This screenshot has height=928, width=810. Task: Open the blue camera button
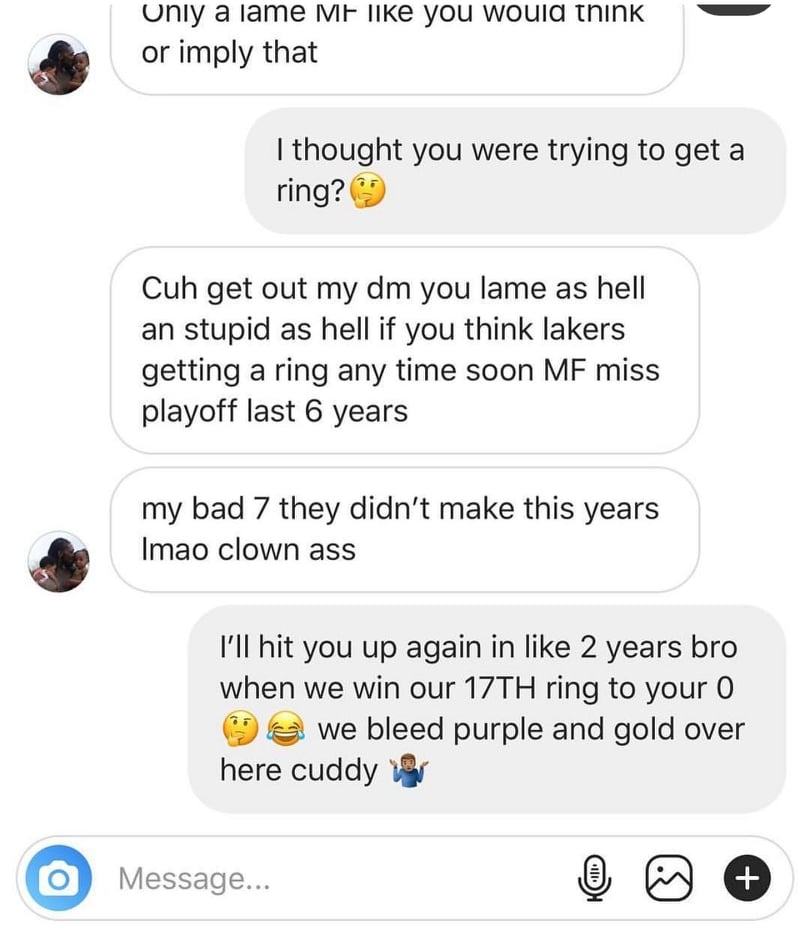(59, 878)
